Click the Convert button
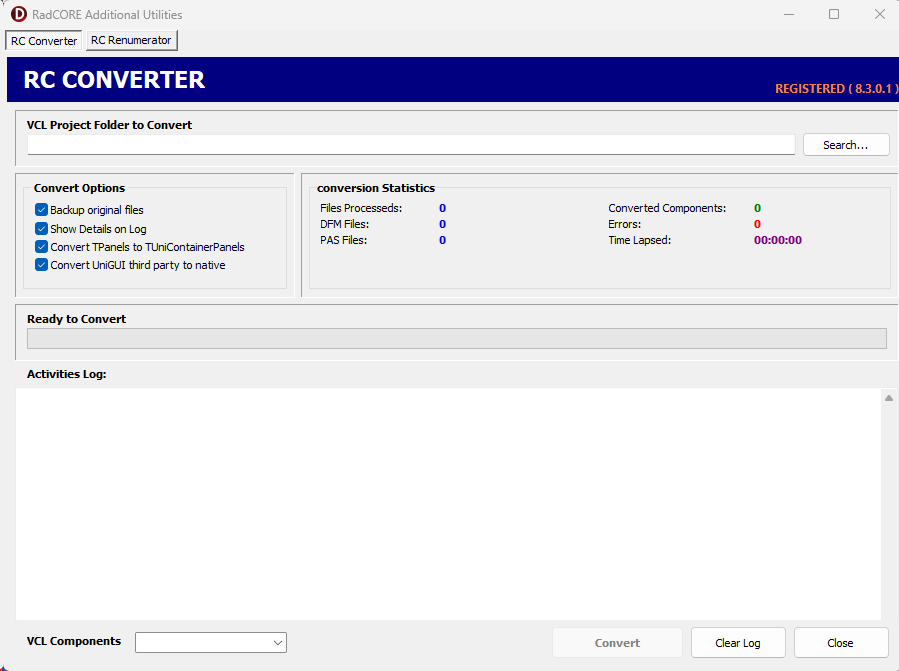This screenshot has width=899, height=671. [617, 643]
